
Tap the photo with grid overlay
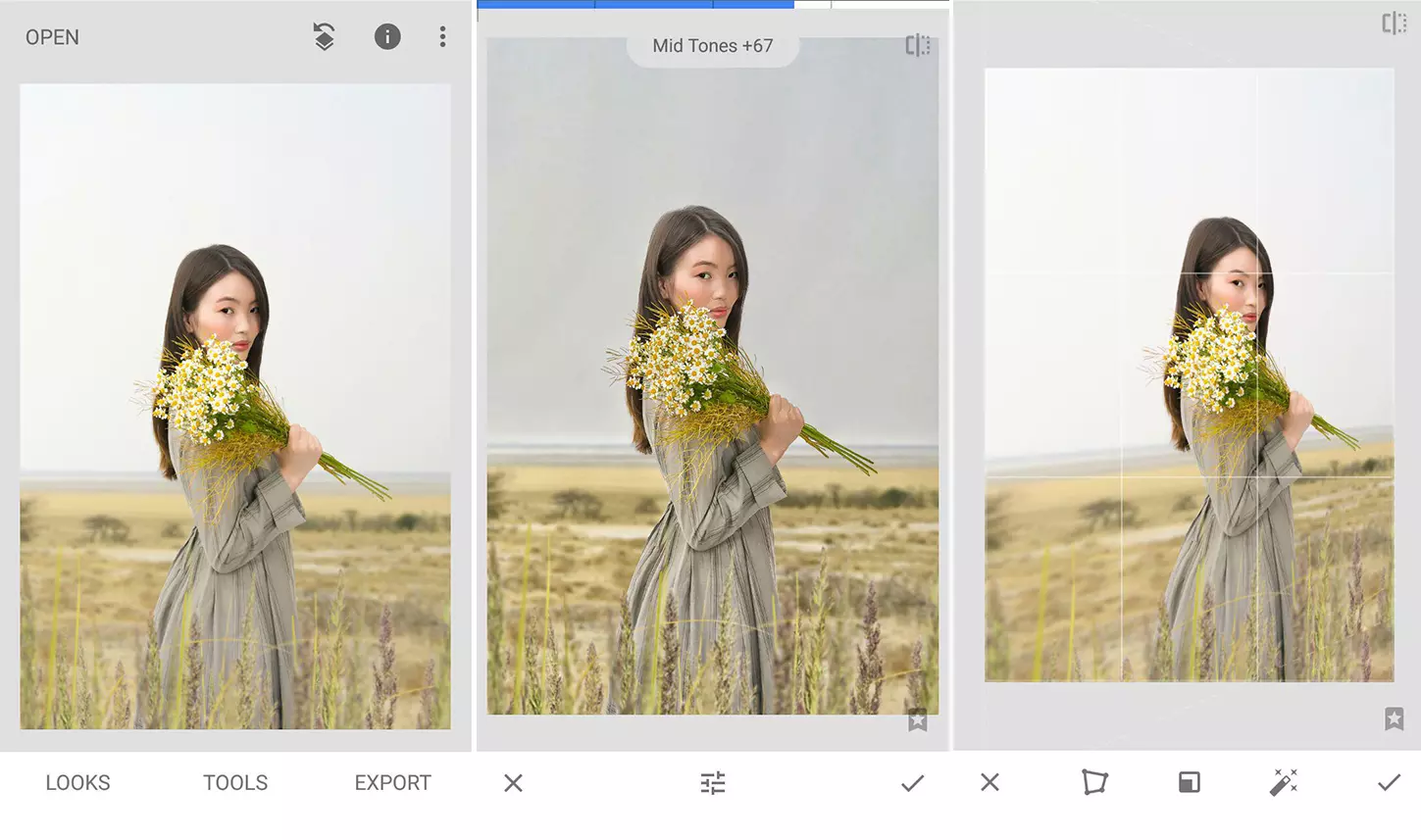point(1189,374)
